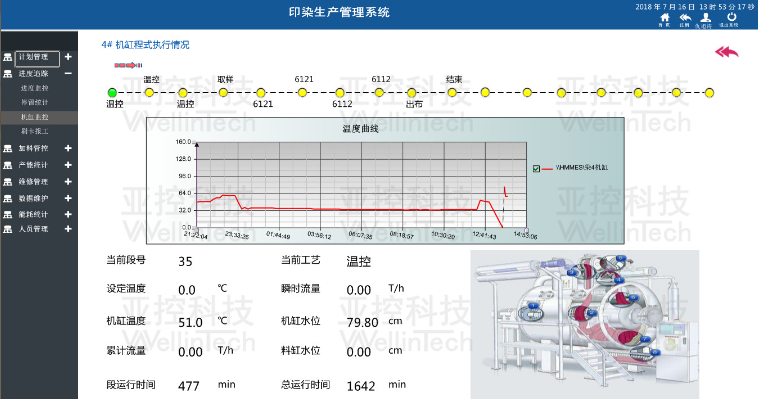Expand the 产能统计 section plus sign

(68, 165)
